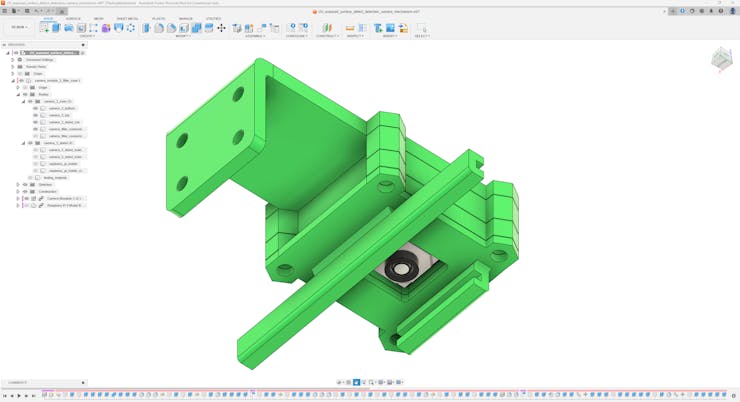Collapse the camera_3_stand group
Screen dimensions: 740x402
(23, 143)
